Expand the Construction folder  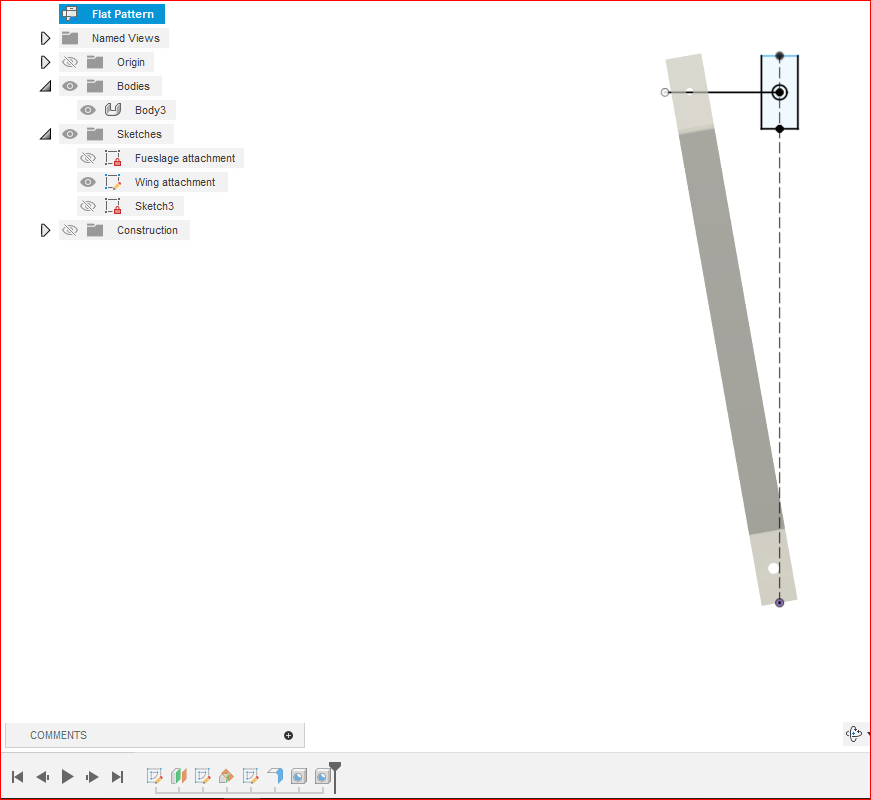(45, 230)
